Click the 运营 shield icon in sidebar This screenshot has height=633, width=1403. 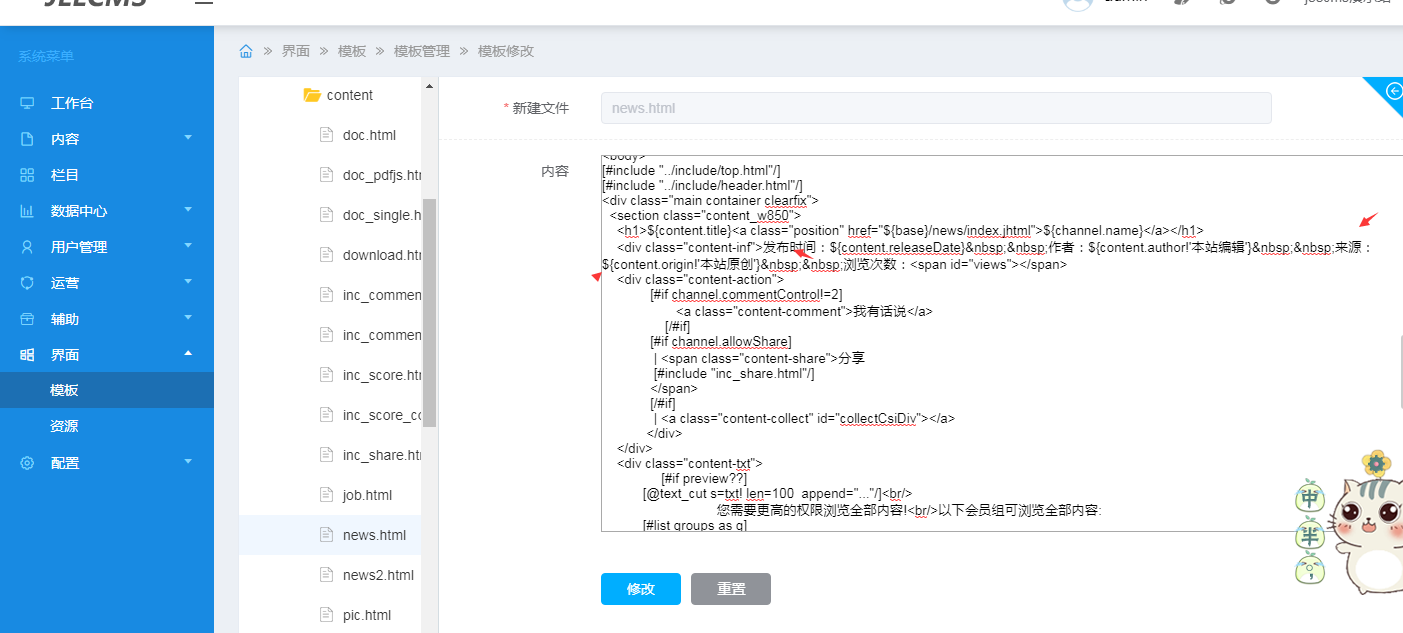tap(27, 283)
